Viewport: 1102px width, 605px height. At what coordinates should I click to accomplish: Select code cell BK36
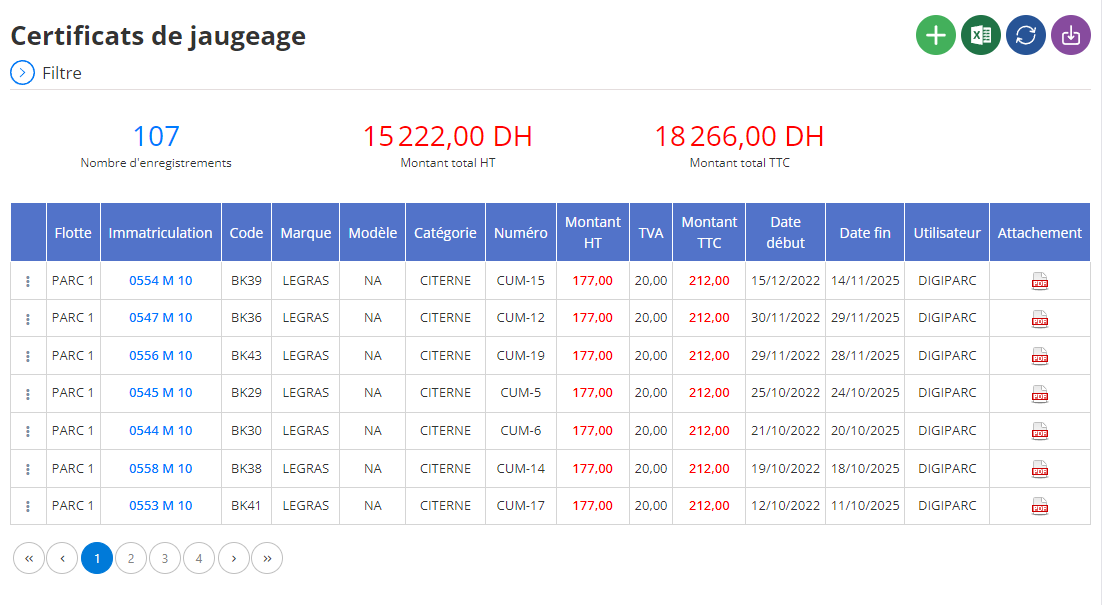pos(246,318)
